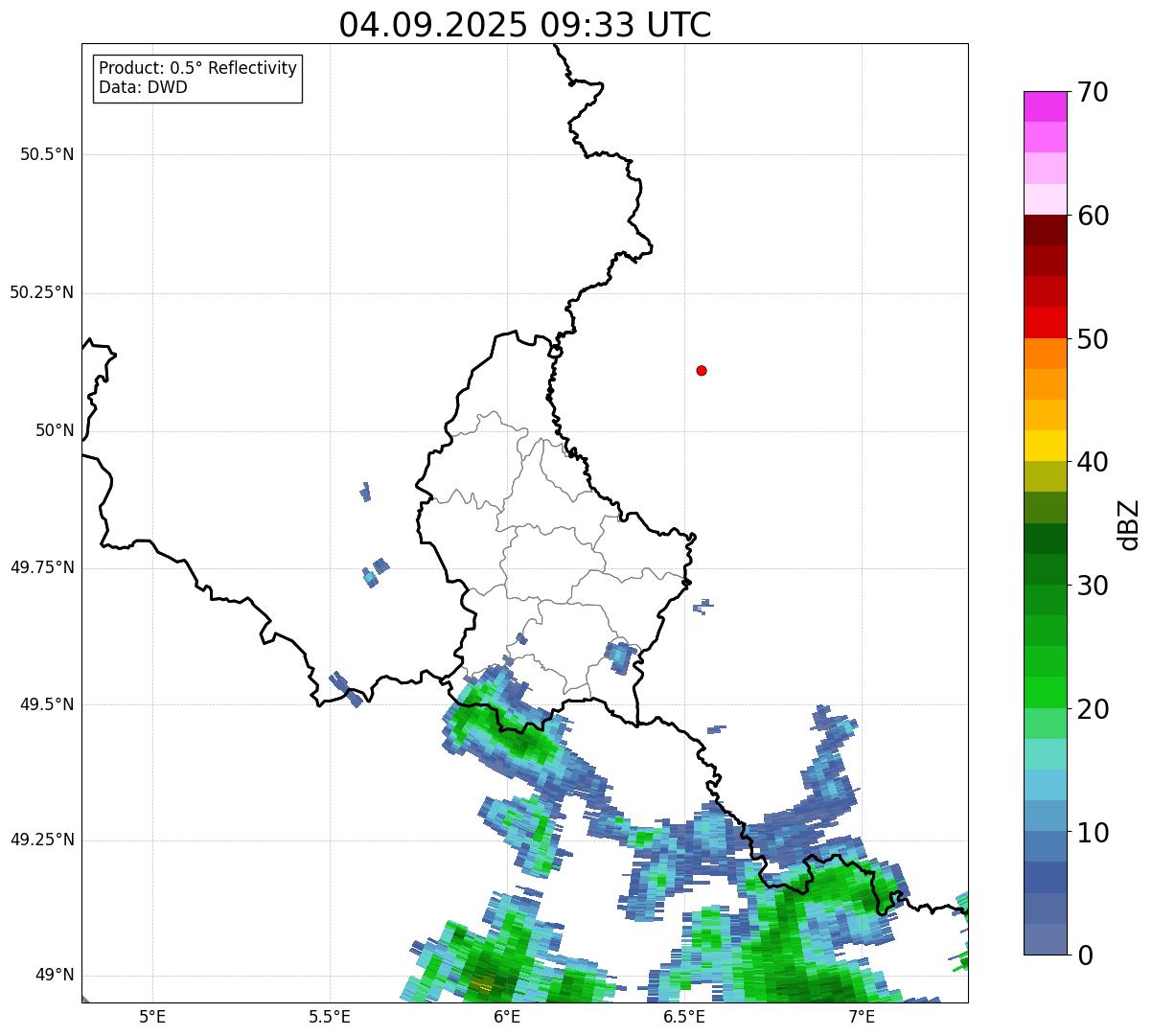Pick the dark maroon swatch just below 60
The height and width of the screenshot is (1036, 1152).
click(1045, 230)
